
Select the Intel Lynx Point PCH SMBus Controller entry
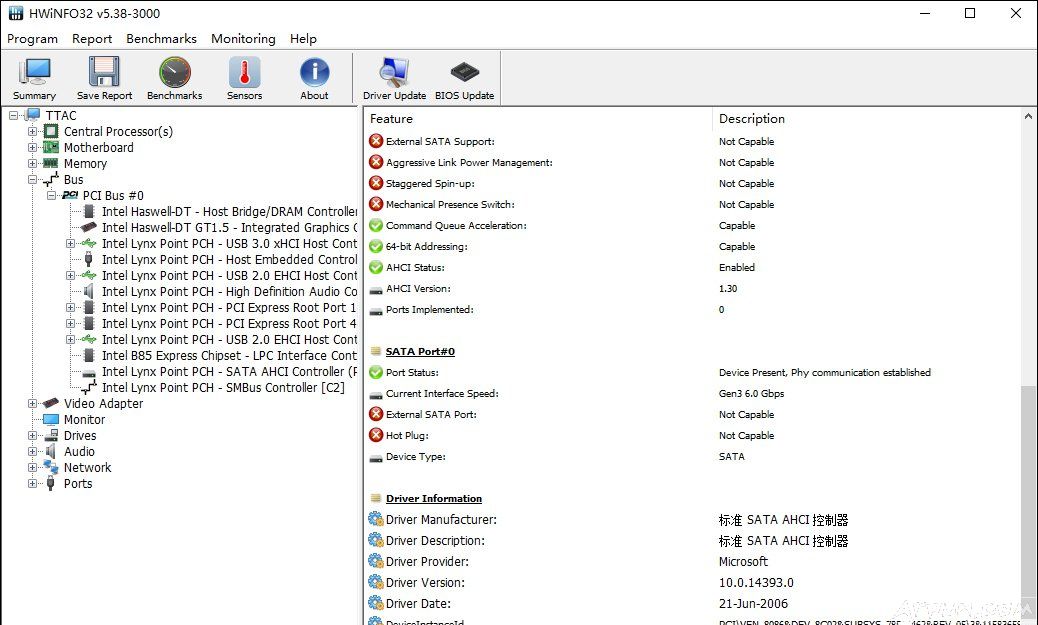(x=220, y=387)
